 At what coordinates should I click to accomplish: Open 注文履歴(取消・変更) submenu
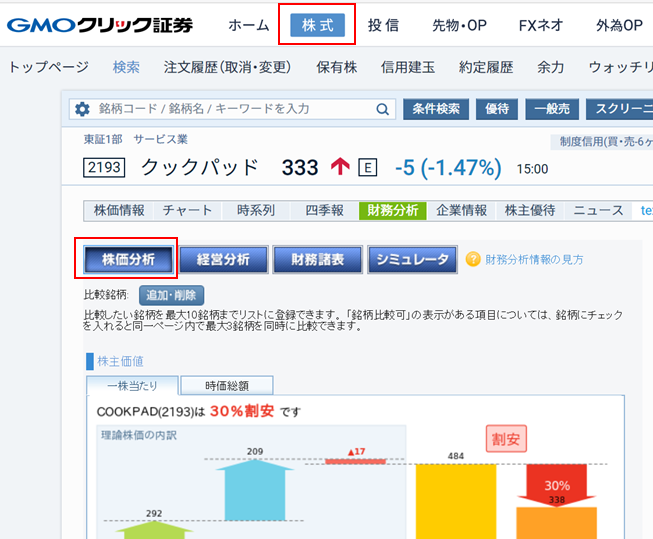[x=227, y=67]
